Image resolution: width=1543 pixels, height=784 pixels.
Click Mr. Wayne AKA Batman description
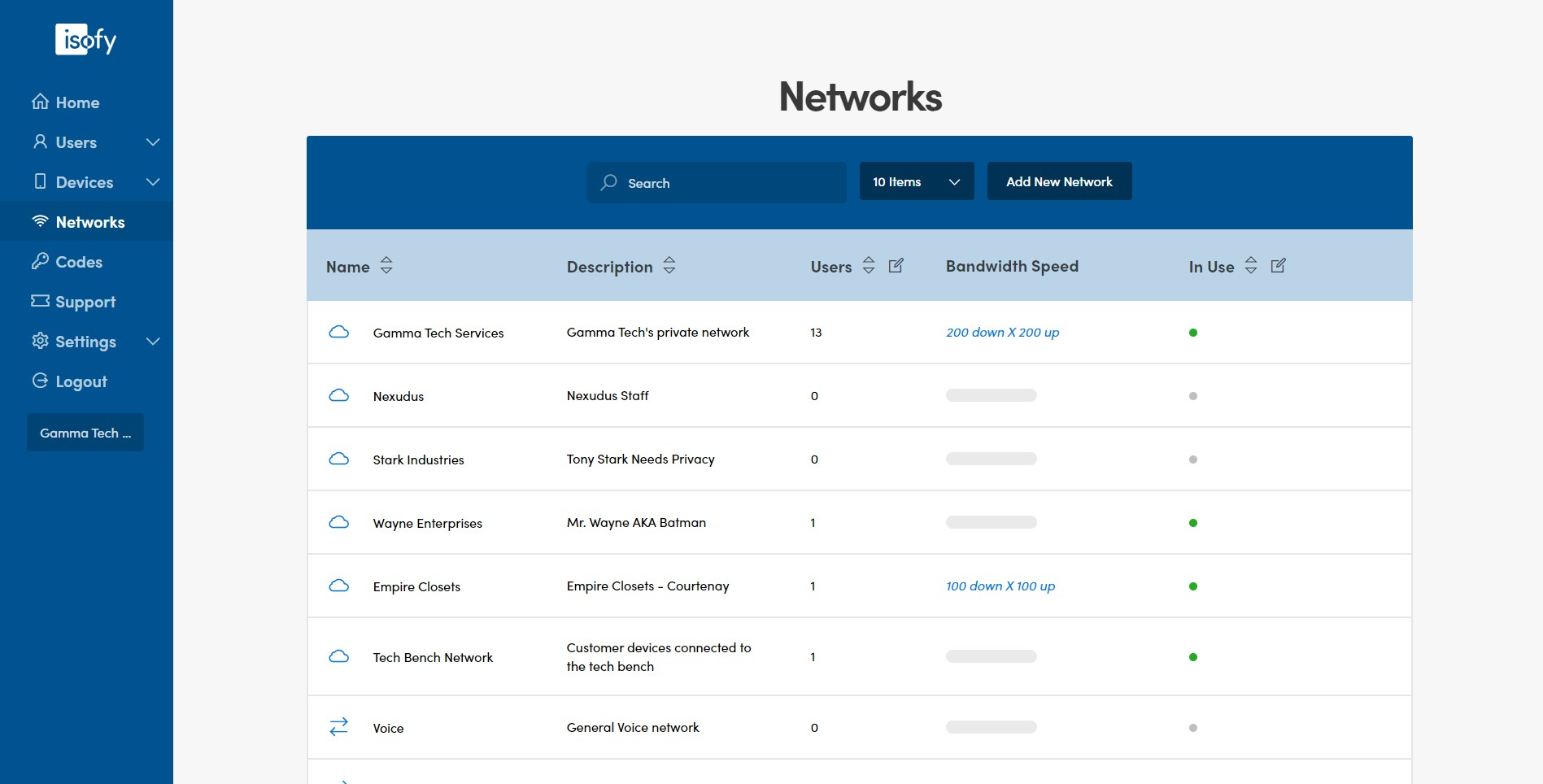[636, 522]
